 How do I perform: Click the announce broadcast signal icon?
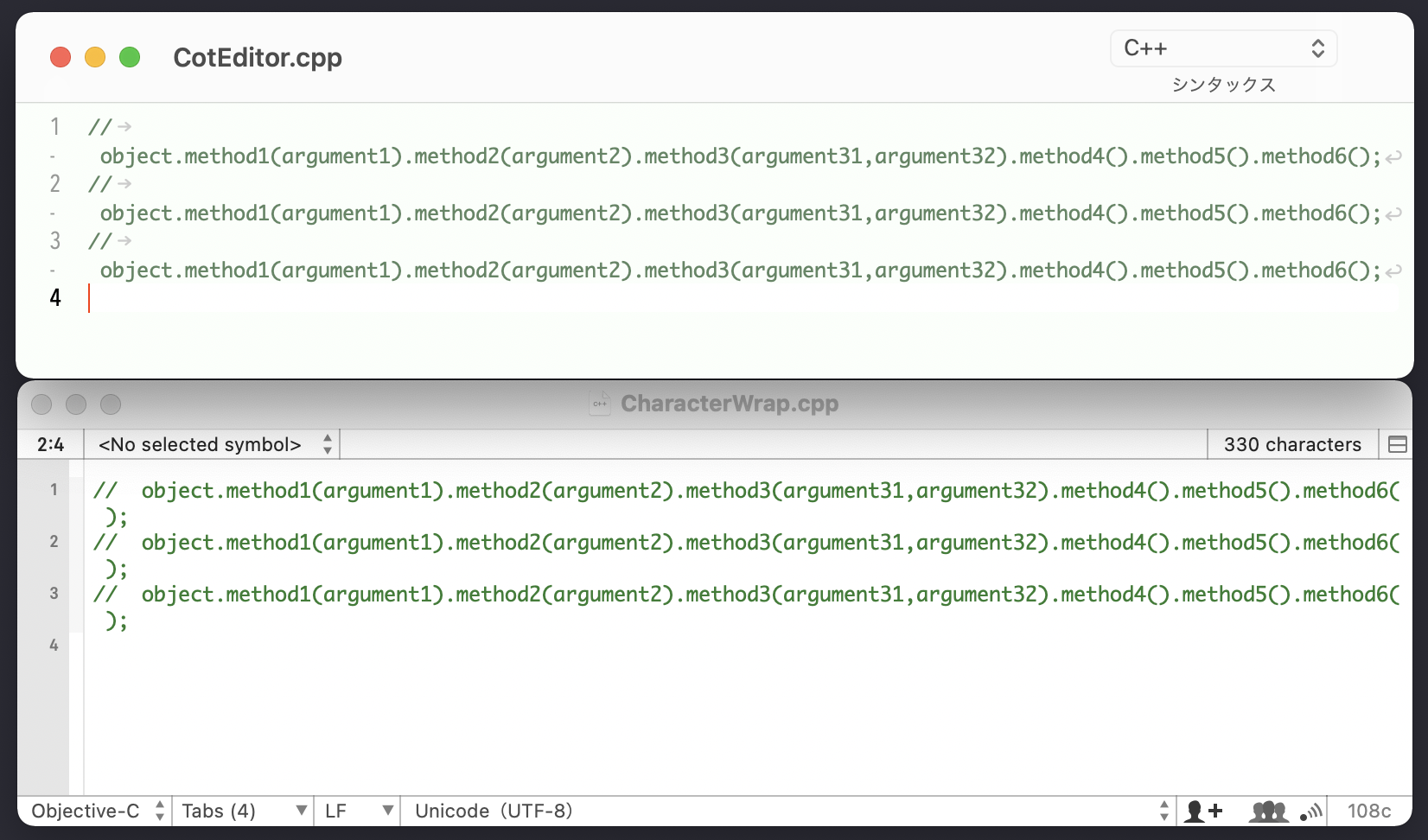pyautogui.click(x=1311, y=811)
